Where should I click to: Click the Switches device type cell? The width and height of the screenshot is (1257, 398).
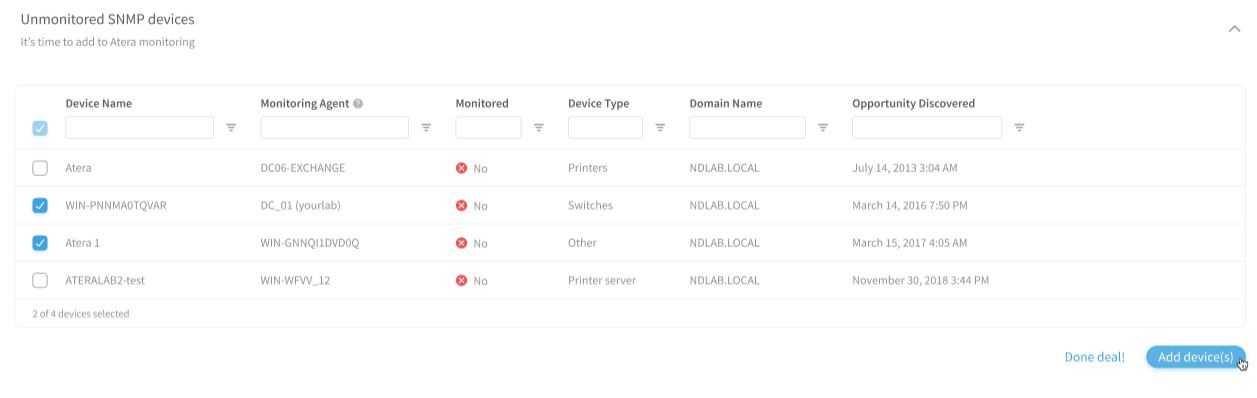(x=590, y=205)
